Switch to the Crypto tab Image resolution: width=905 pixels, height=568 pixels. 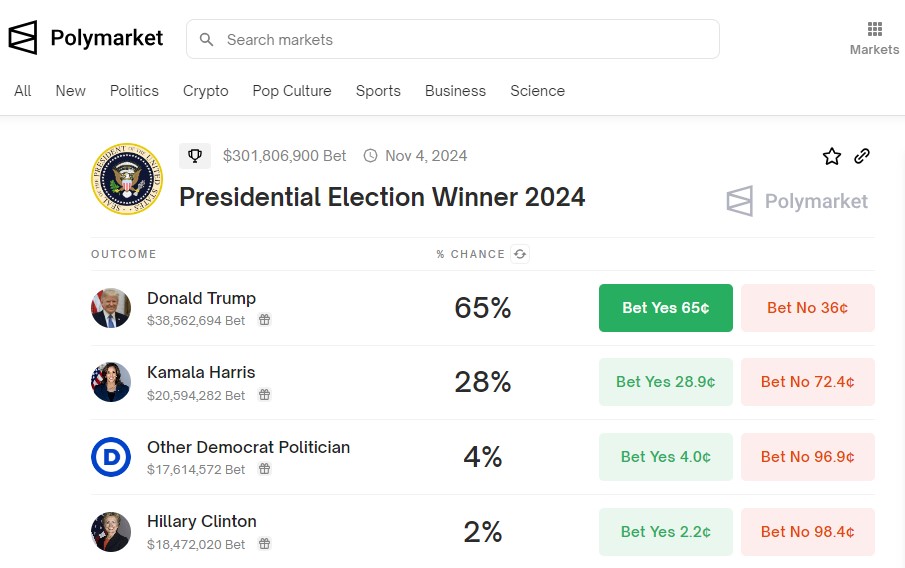point(205,91)
